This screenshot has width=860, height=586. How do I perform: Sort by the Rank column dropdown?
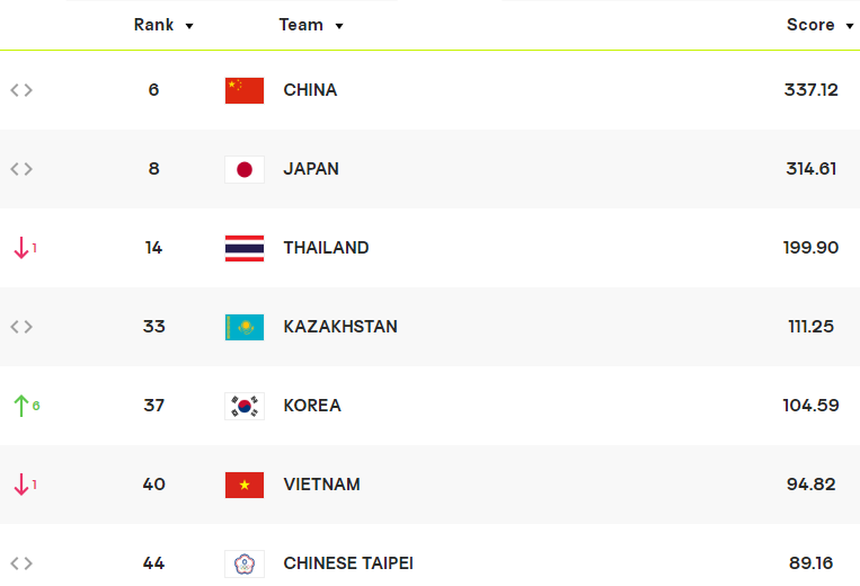point(164,25)
